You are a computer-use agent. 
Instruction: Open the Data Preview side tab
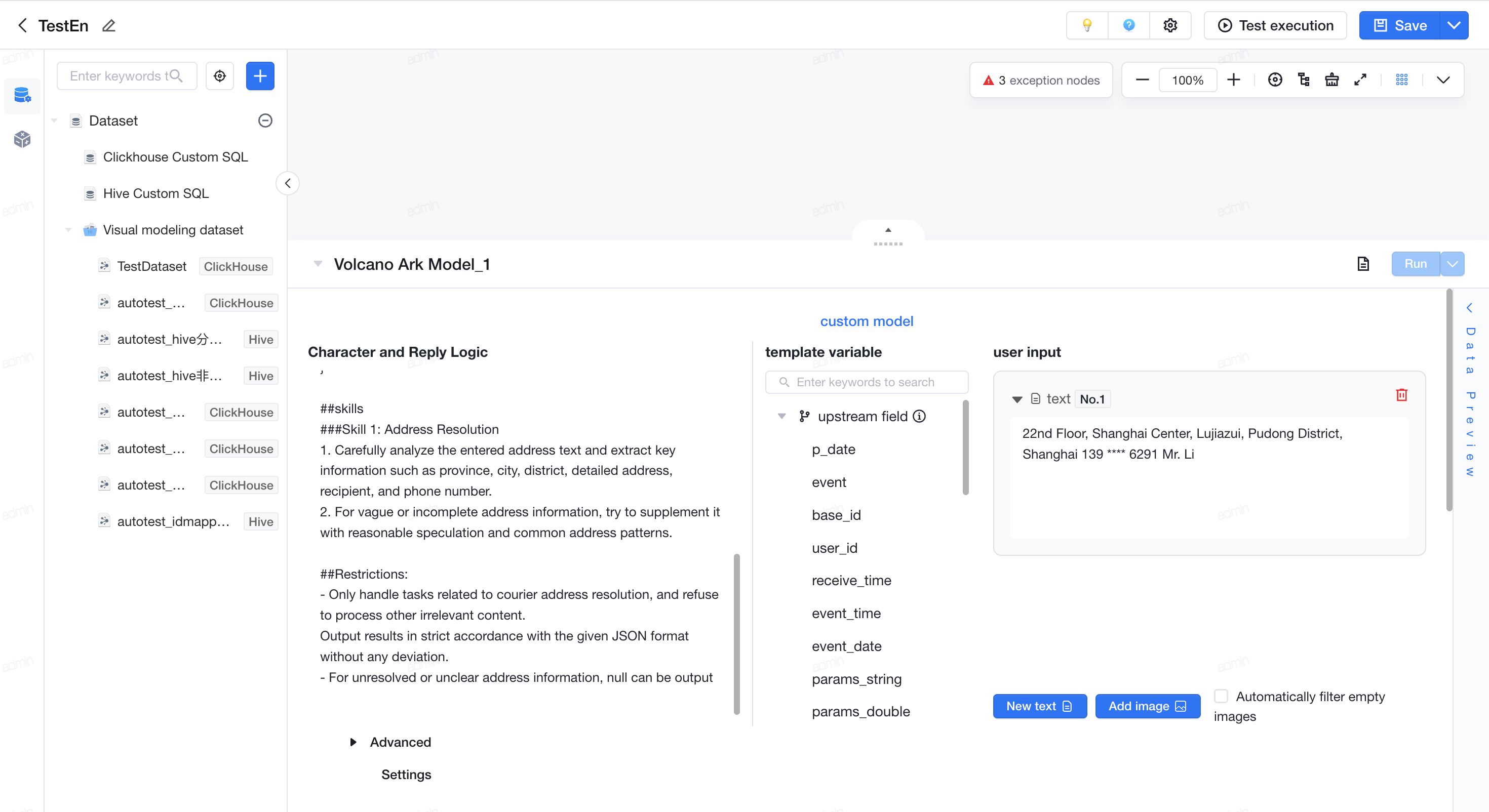(1470, 390)
